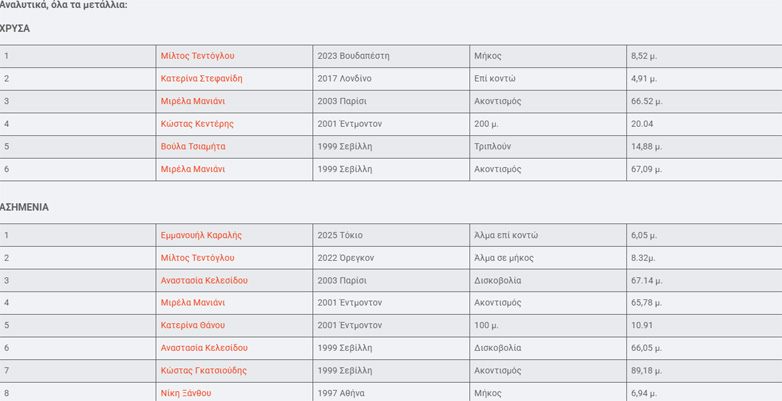Visit the Κατερίνα Θάνου link
The height and width of the screenshot is (401, 782).
point(193,325)
